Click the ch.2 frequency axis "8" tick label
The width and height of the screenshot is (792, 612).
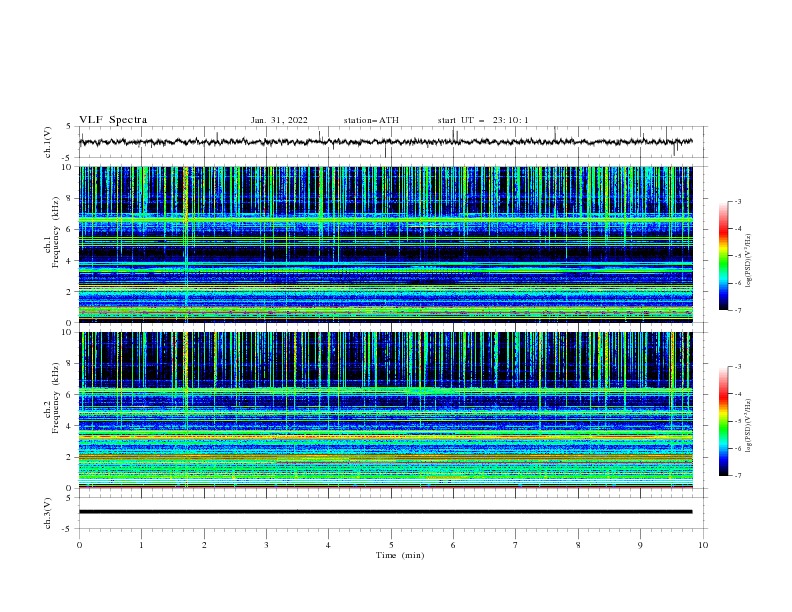(69, 364)
